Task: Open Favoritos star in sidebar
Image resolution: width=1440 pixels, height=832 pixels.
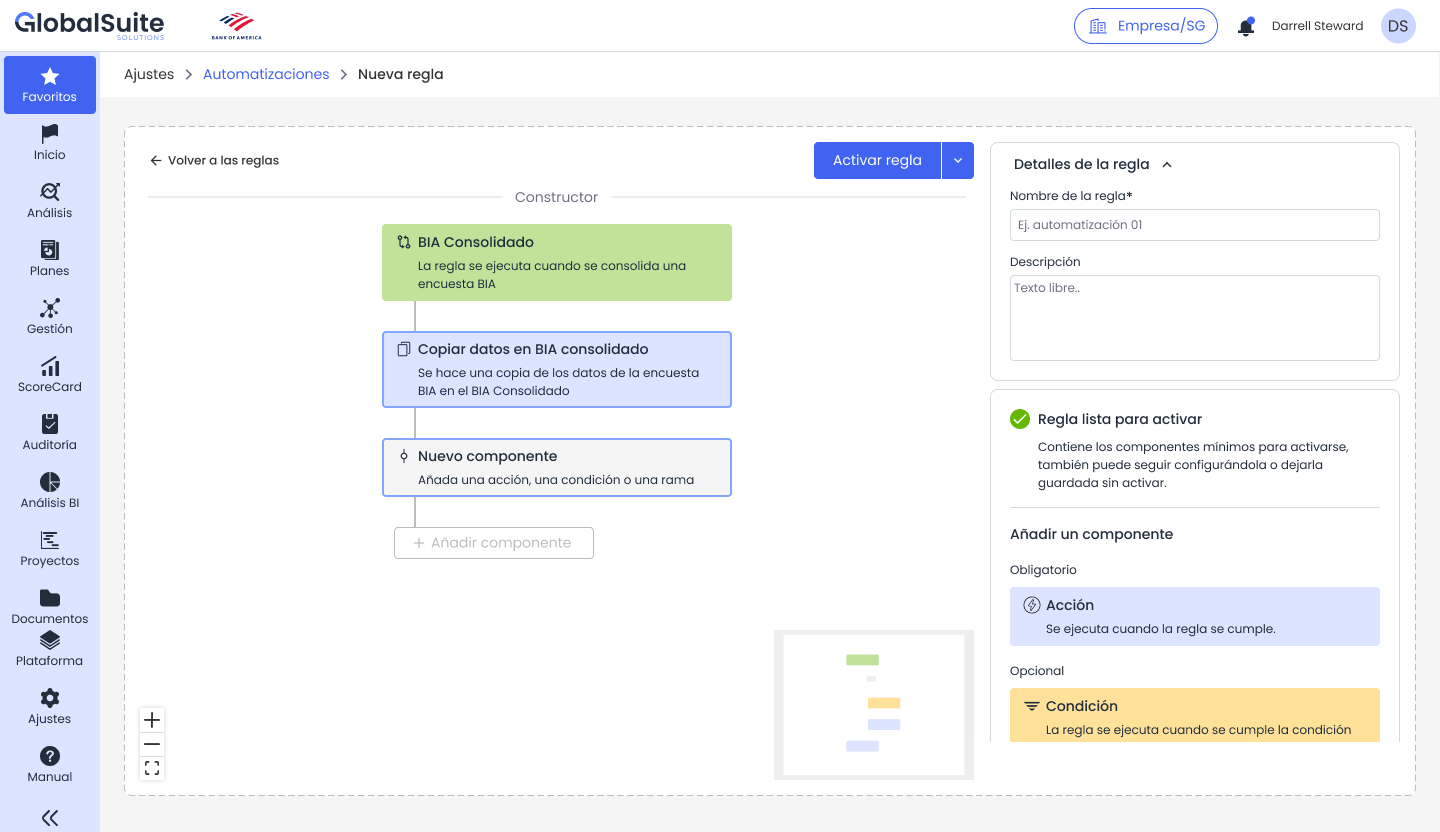Action: point(50,76)
